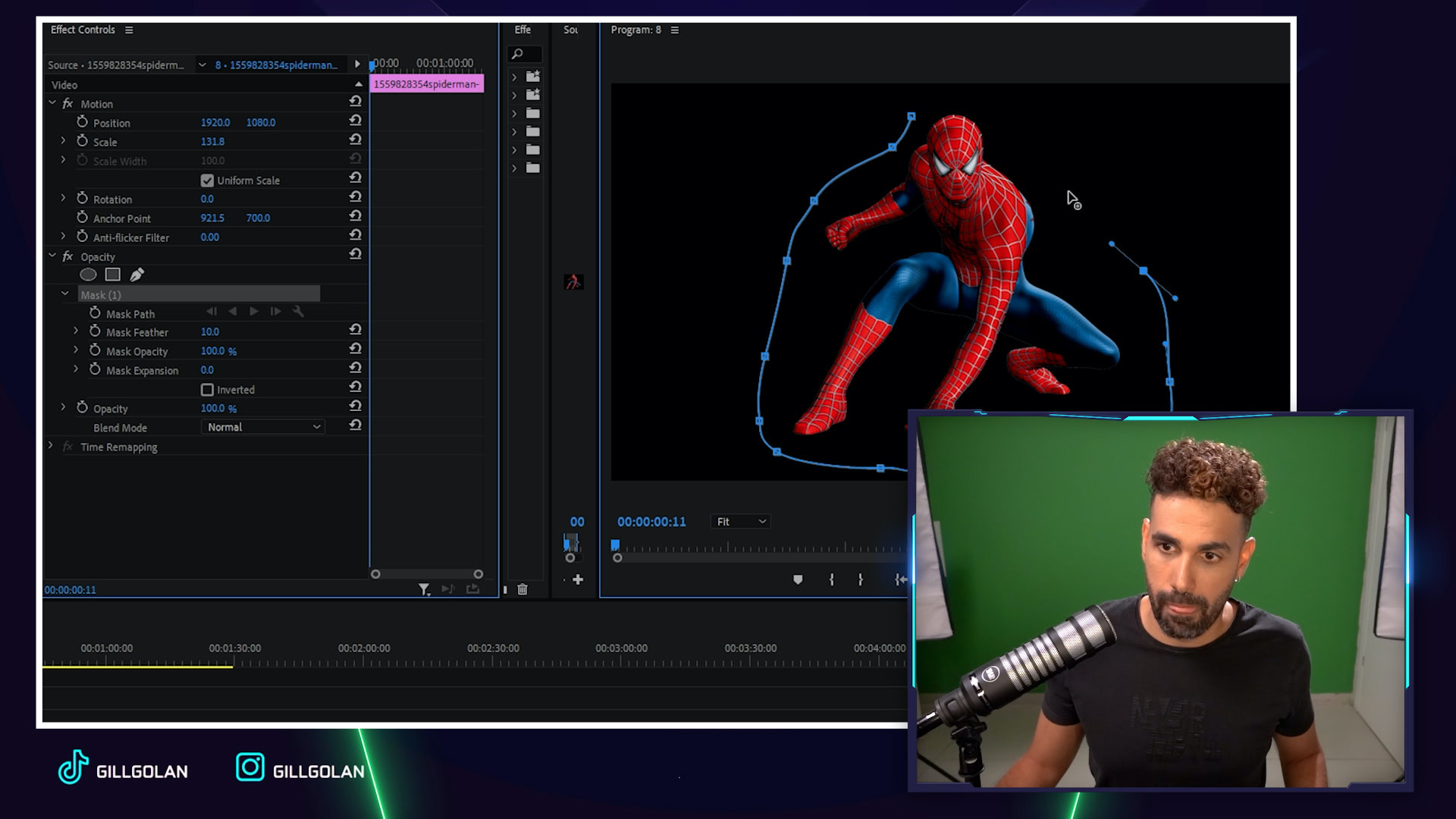
Task: Toggle Mask Feather animation stopwatch
Action: pyautogui.click(x=95, y=331)
